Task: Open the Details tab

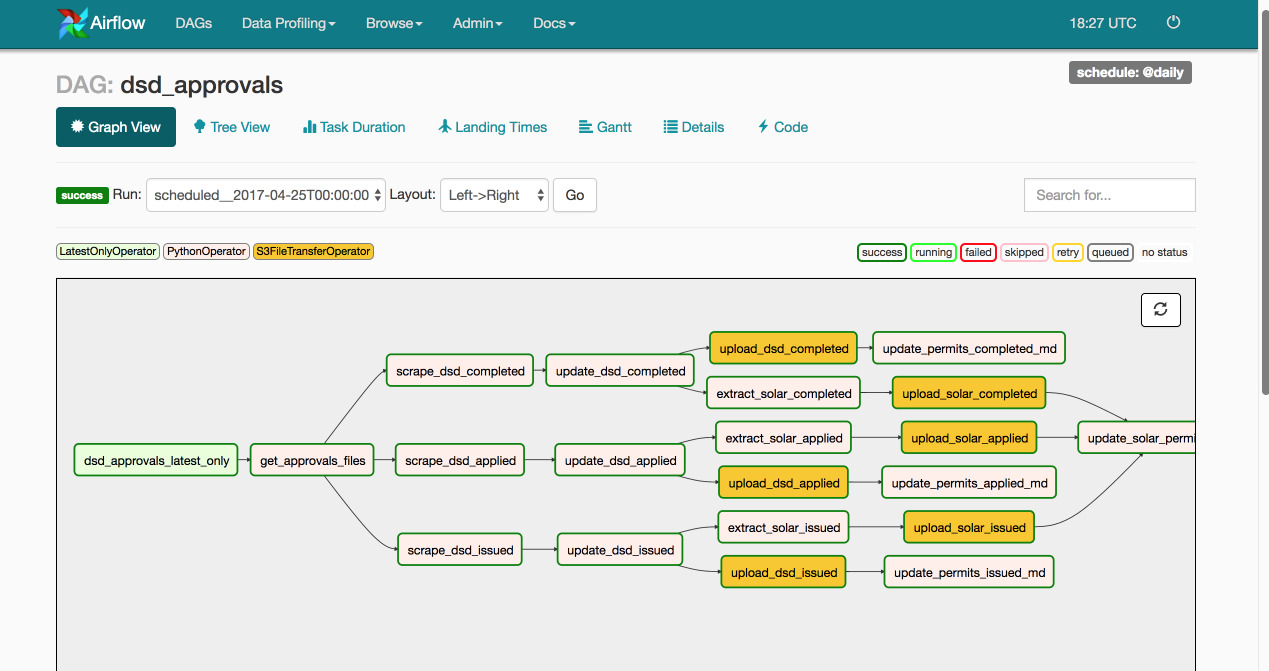Action: click(693, 127)
